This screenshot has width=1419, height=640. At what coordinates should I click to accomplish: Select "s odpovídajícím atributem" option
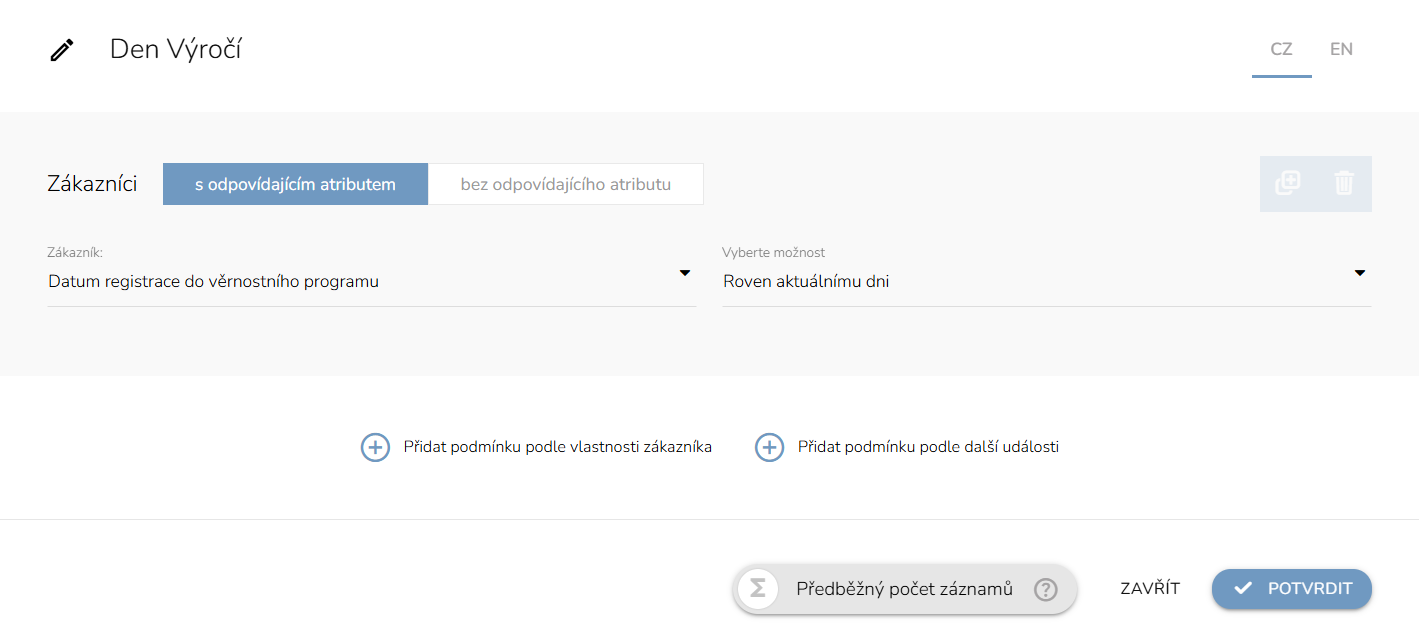295,184
